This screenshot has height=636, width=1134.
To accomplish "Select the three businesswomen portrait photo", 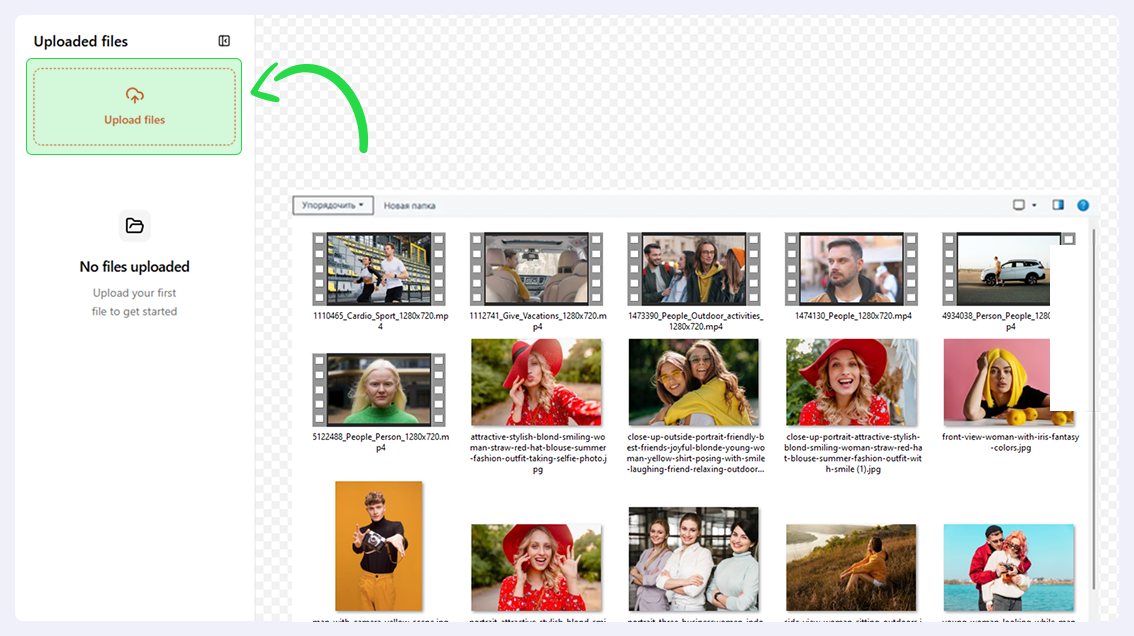I will point(694,559).
